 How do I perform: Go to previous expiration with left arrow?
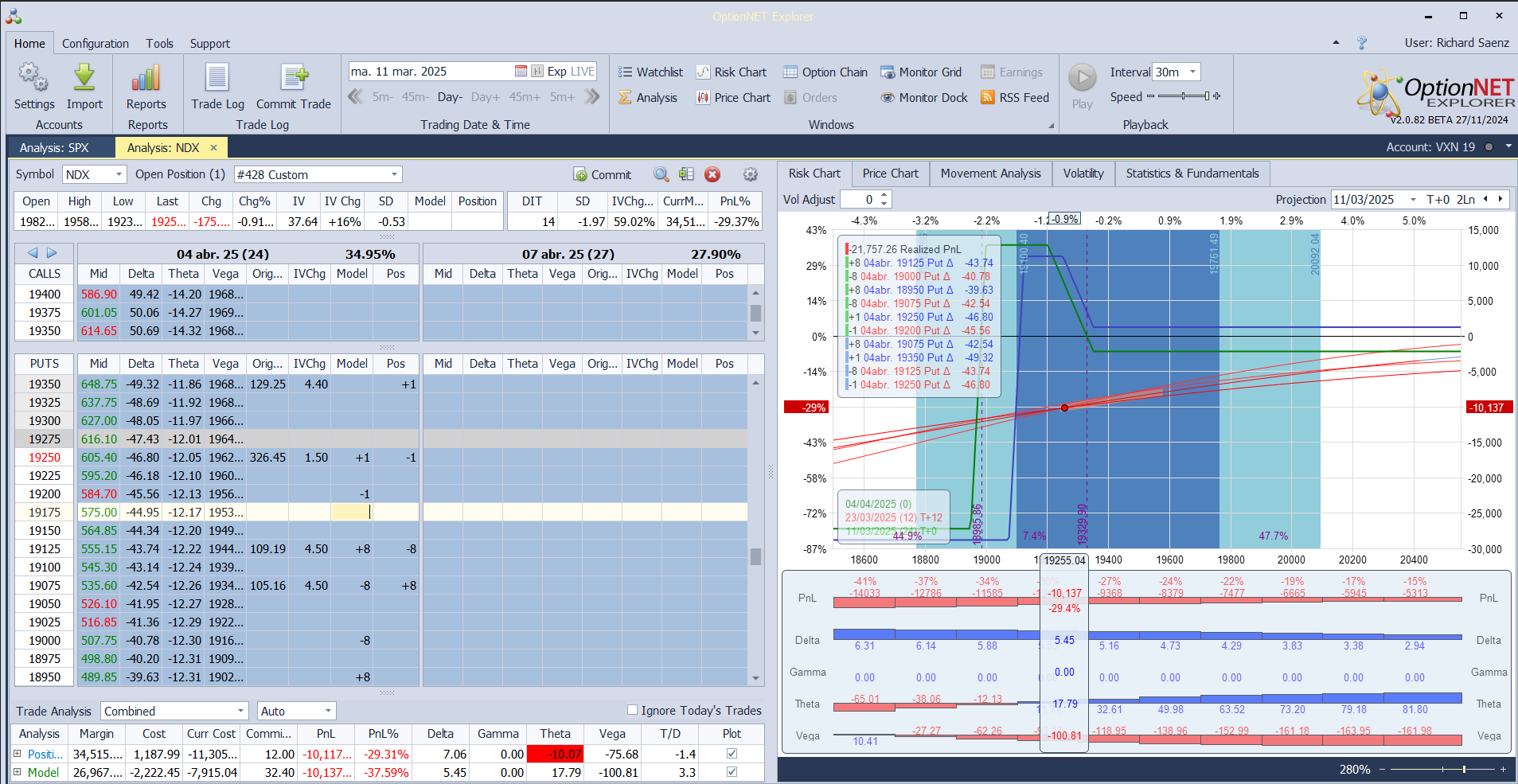[33, 253]
